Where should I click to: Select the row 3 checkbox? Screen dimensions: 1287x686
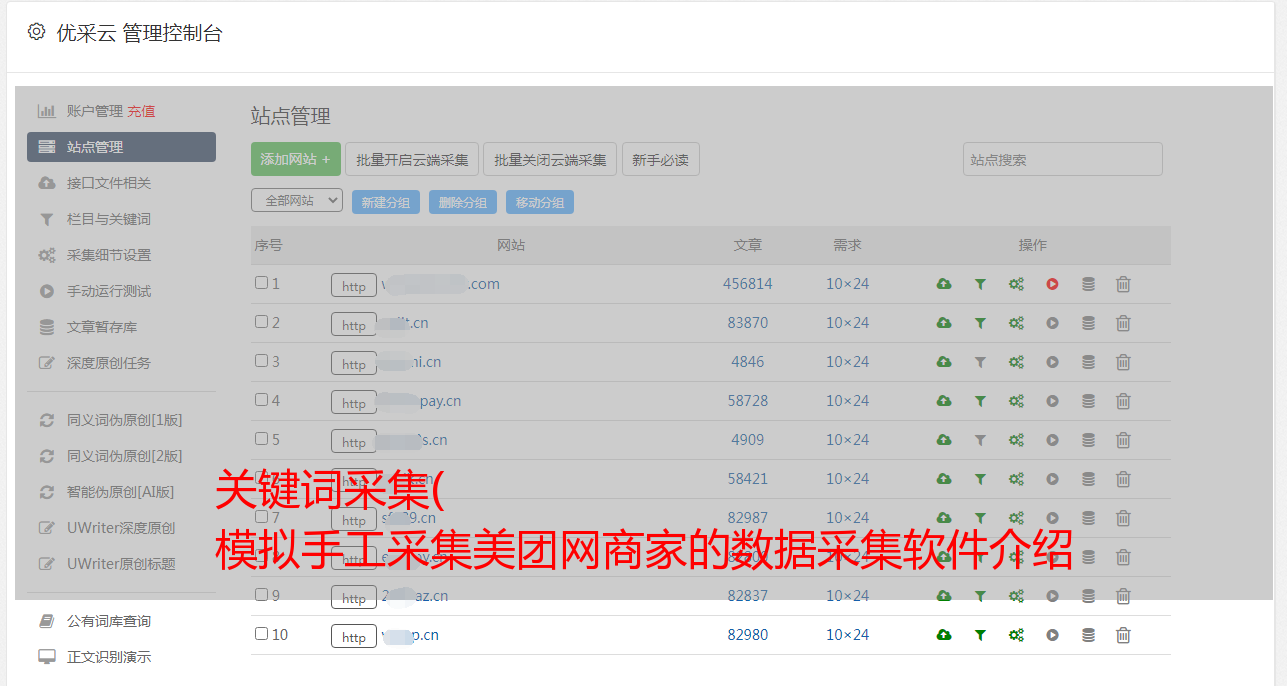coord(261,361)
